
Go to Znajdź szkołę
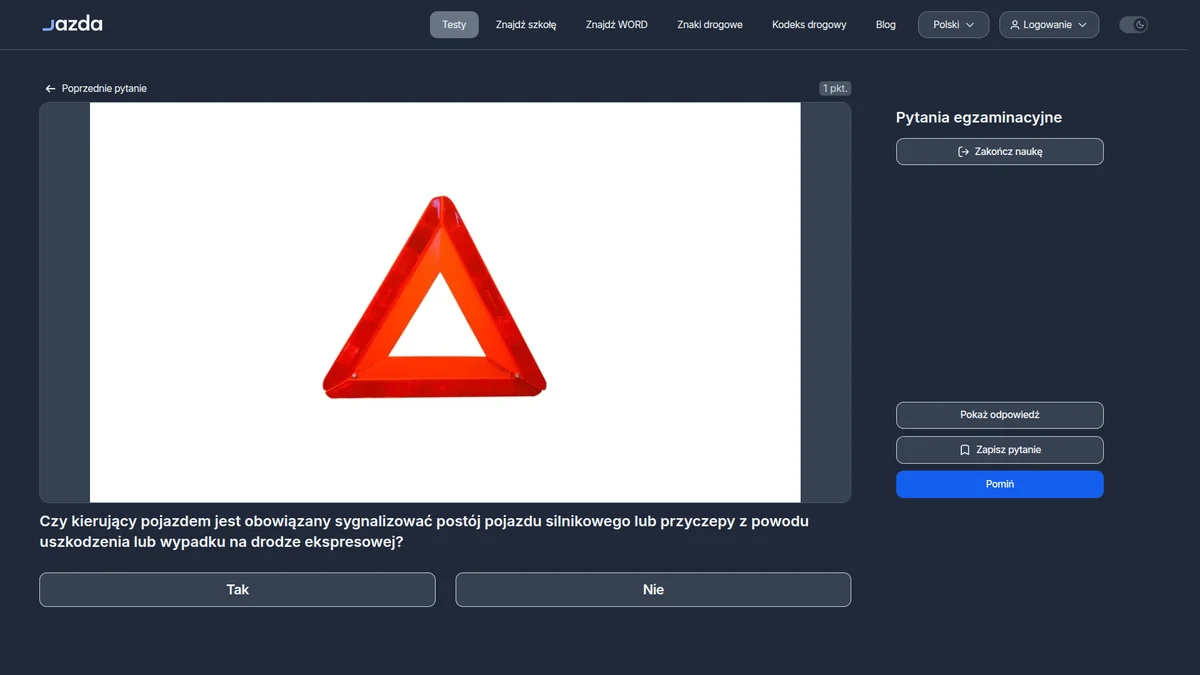526,25
